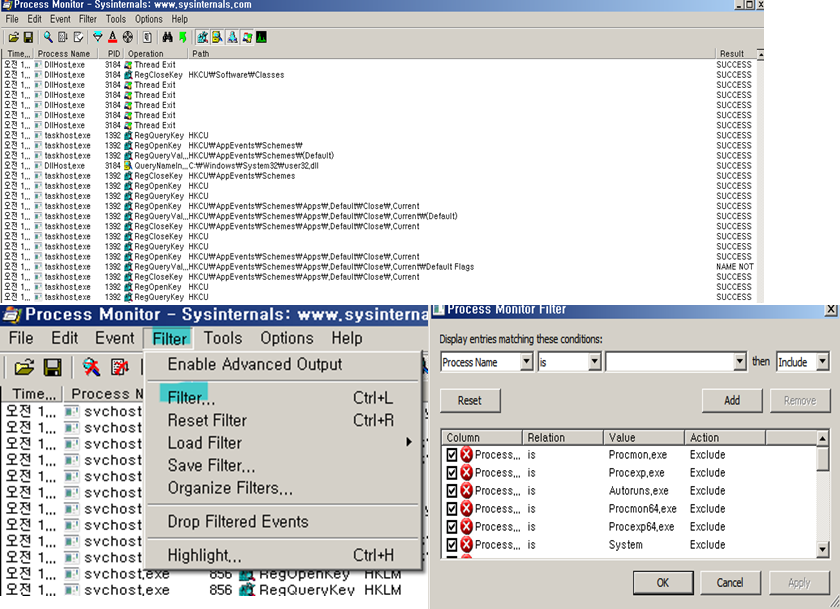Image resolution: width=840 pixels, height=609 pixels.
Task: Toggle the Show Registry Activity icon
Action: tap(202, 37)
